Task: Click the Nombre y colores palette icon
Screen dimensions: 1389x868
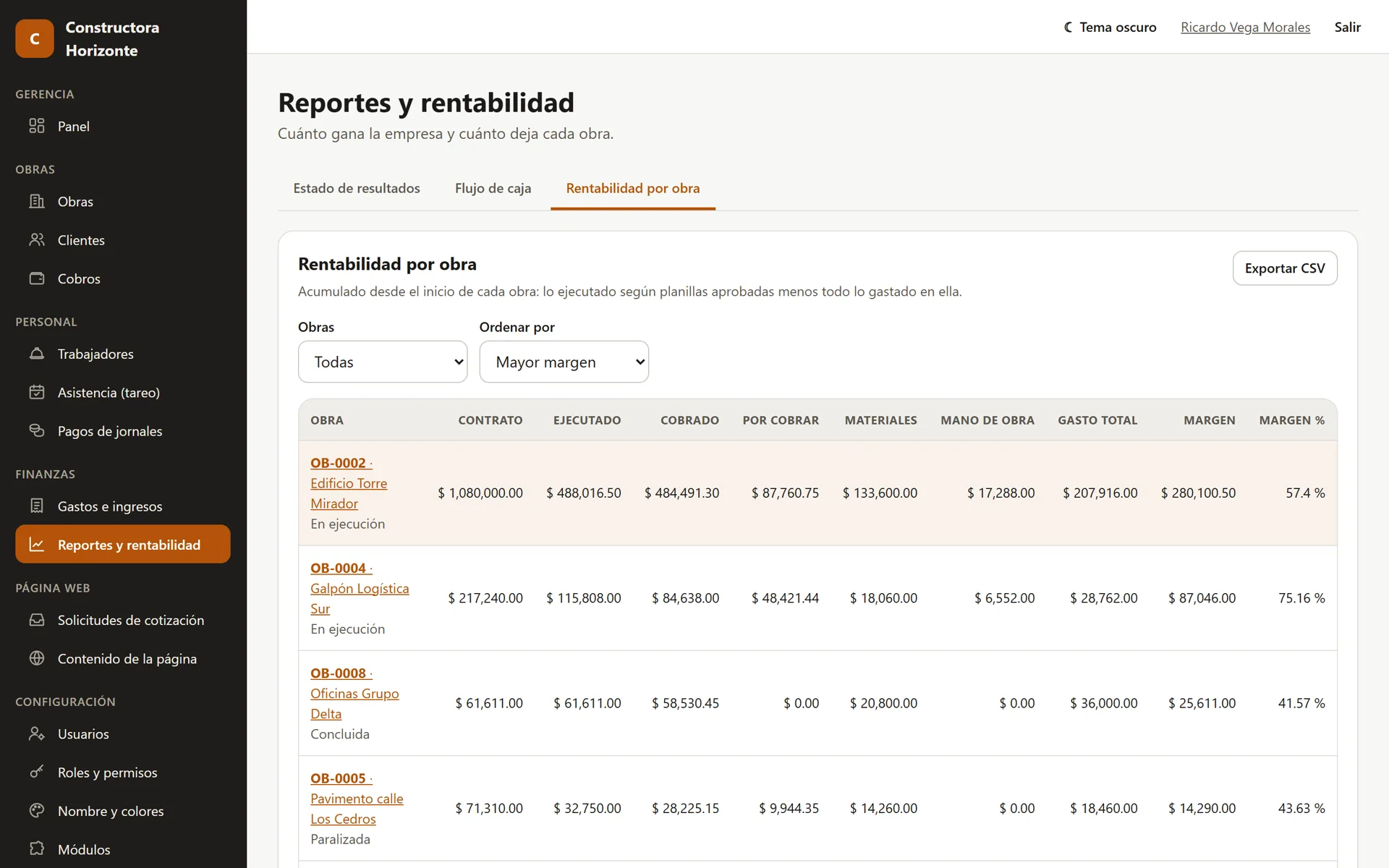Action: point(37,811)
